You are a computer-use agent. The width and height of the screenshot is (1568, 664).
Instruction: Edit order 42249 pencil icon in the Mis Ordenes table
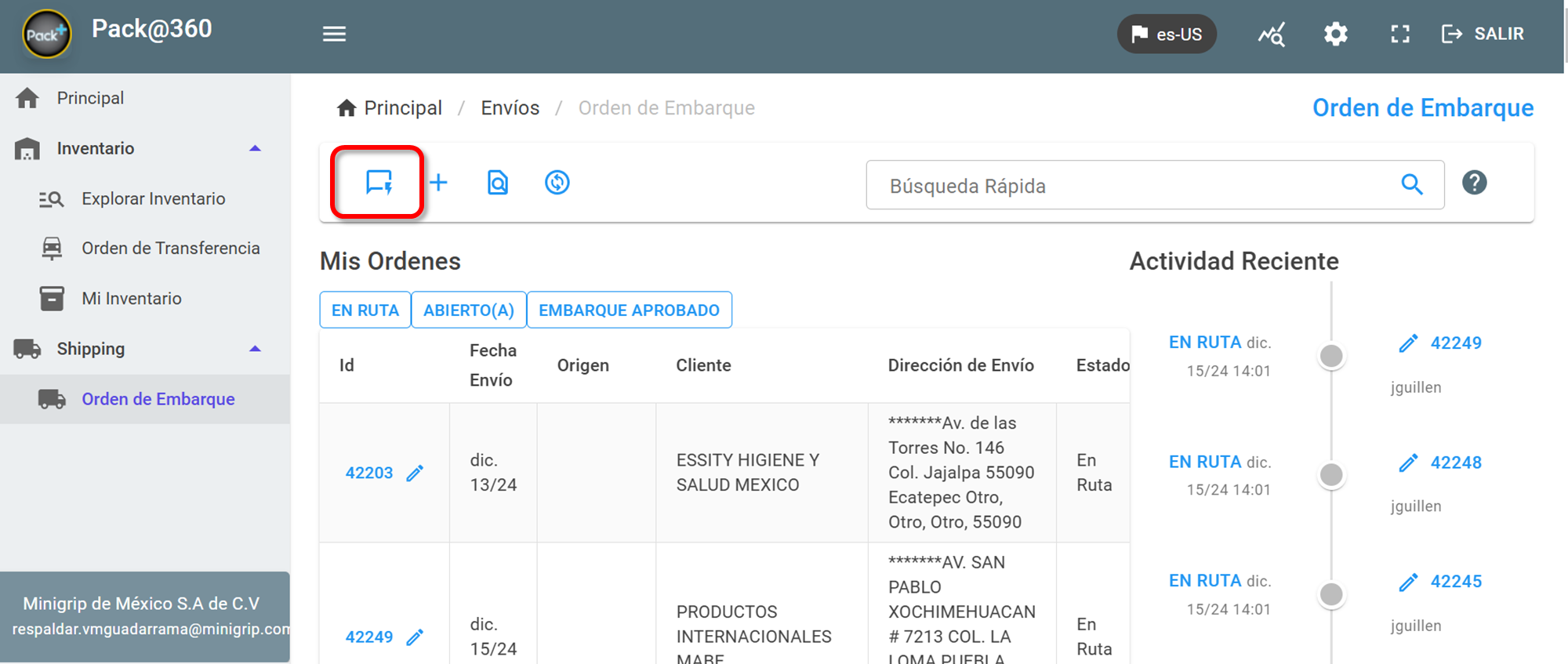[415, 637]
